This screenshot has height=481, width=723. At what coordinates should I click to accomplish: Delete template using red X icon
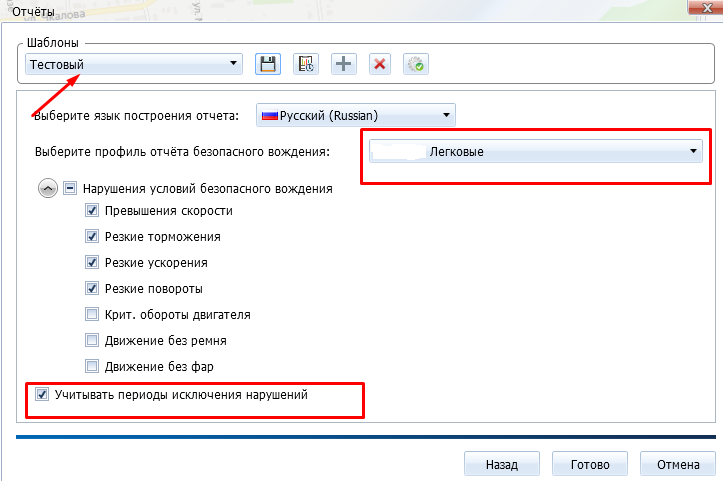click(379, 64)
